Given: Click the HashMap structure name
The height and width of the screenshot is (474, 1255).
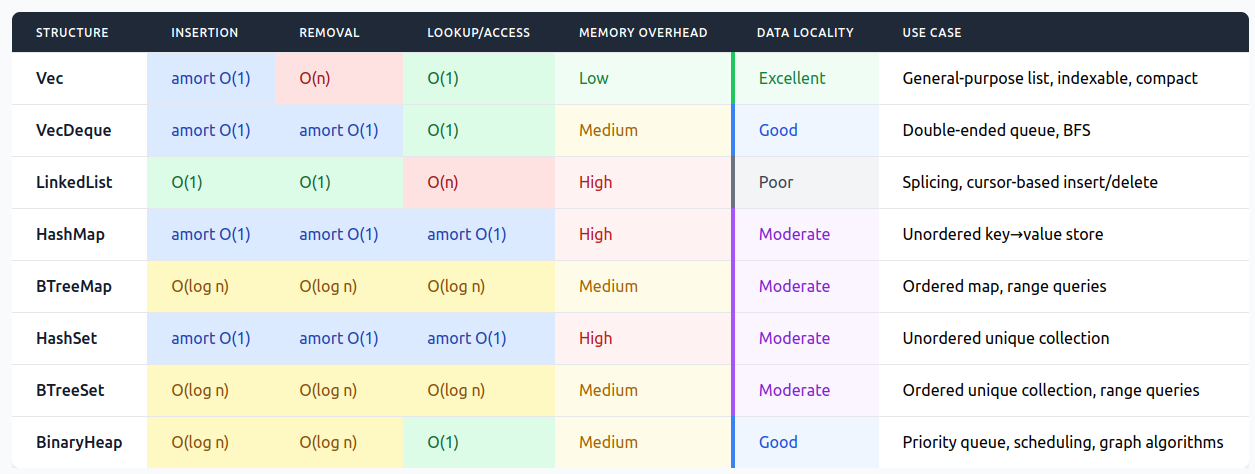Looking at the screenshot, I should tap(70, 234).
